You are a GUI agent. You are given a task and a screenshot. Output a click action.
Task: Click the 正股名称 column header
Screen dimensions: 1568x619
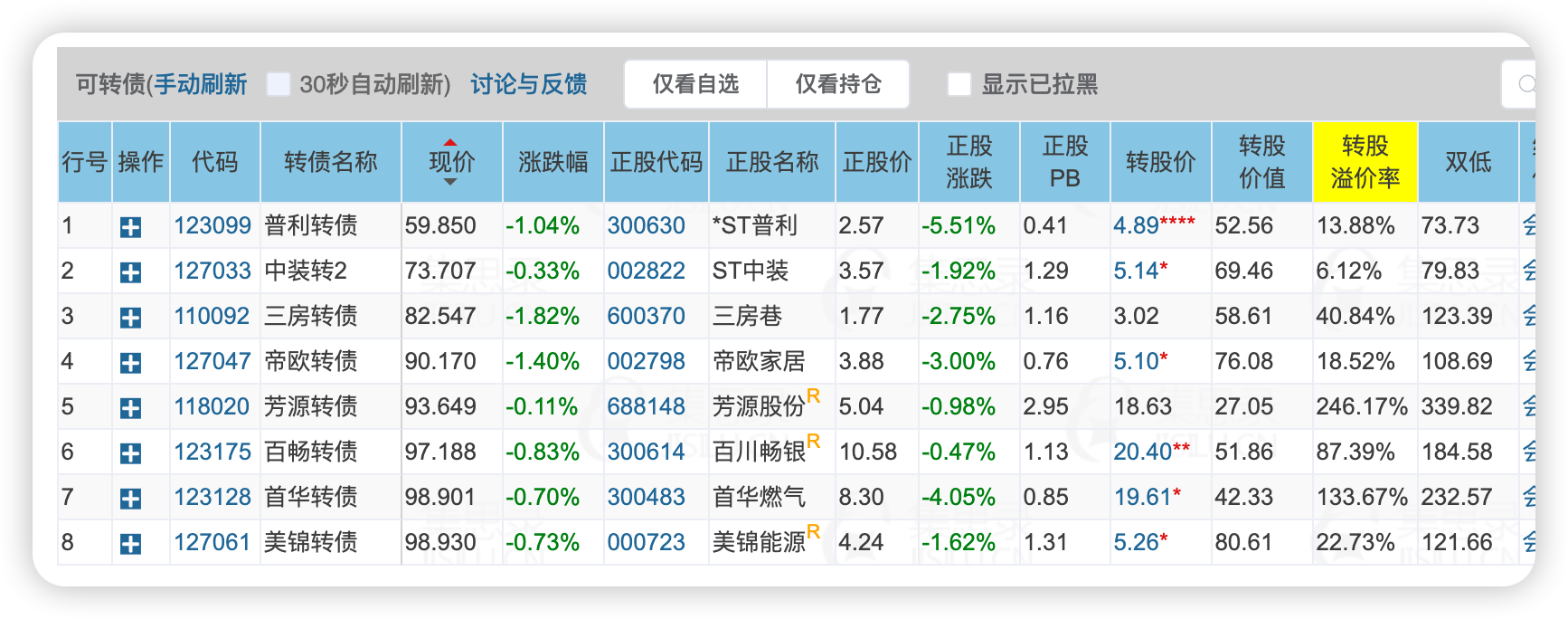pos(771,162)
